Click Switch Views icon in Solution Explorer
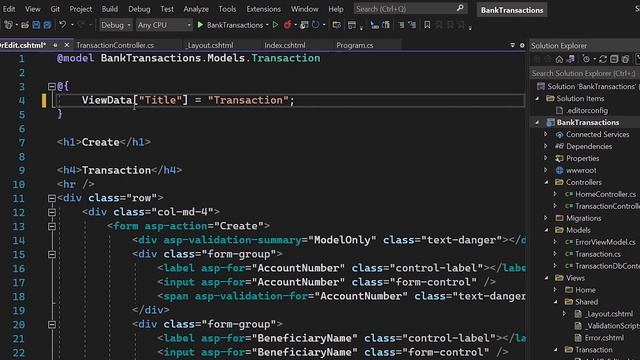This screenshot has height=360, width=640. (570, 60)
